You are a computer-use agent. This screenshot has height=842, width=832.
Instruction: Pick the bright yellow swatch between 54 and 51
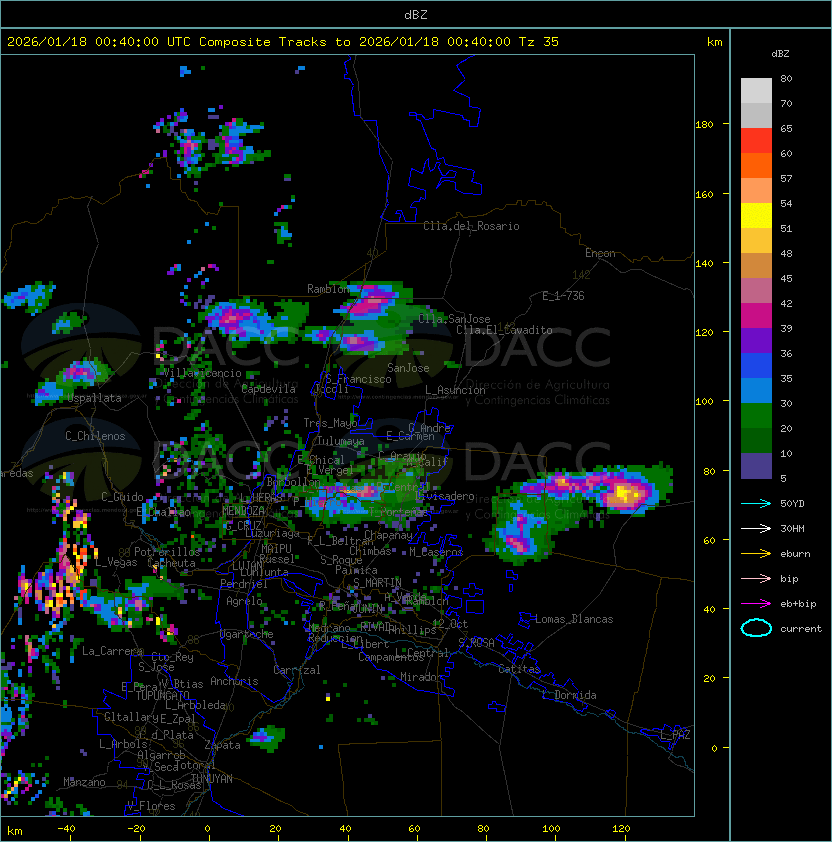coord(756,215)
